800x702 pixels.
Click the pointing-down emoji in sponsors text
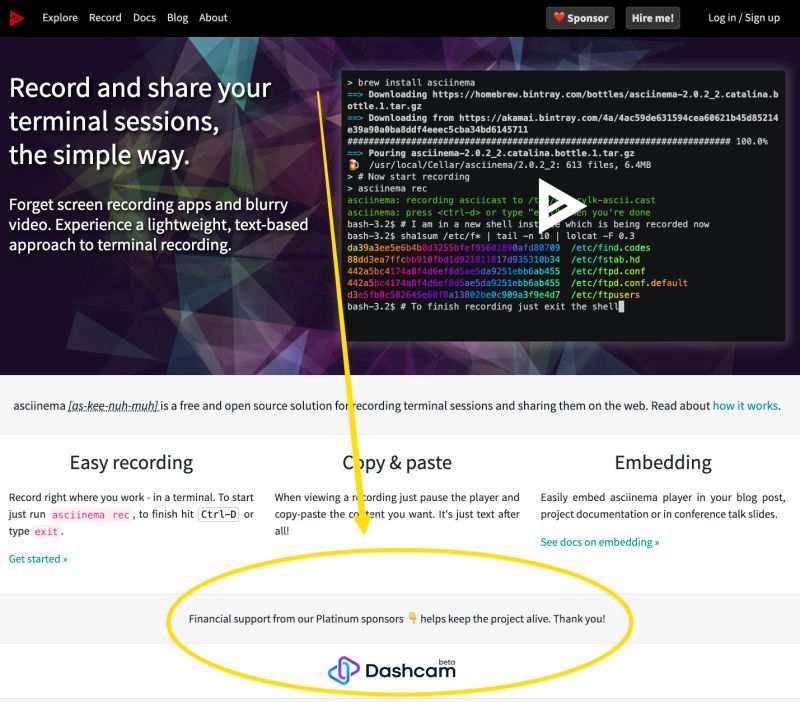(x=412, y=618)
